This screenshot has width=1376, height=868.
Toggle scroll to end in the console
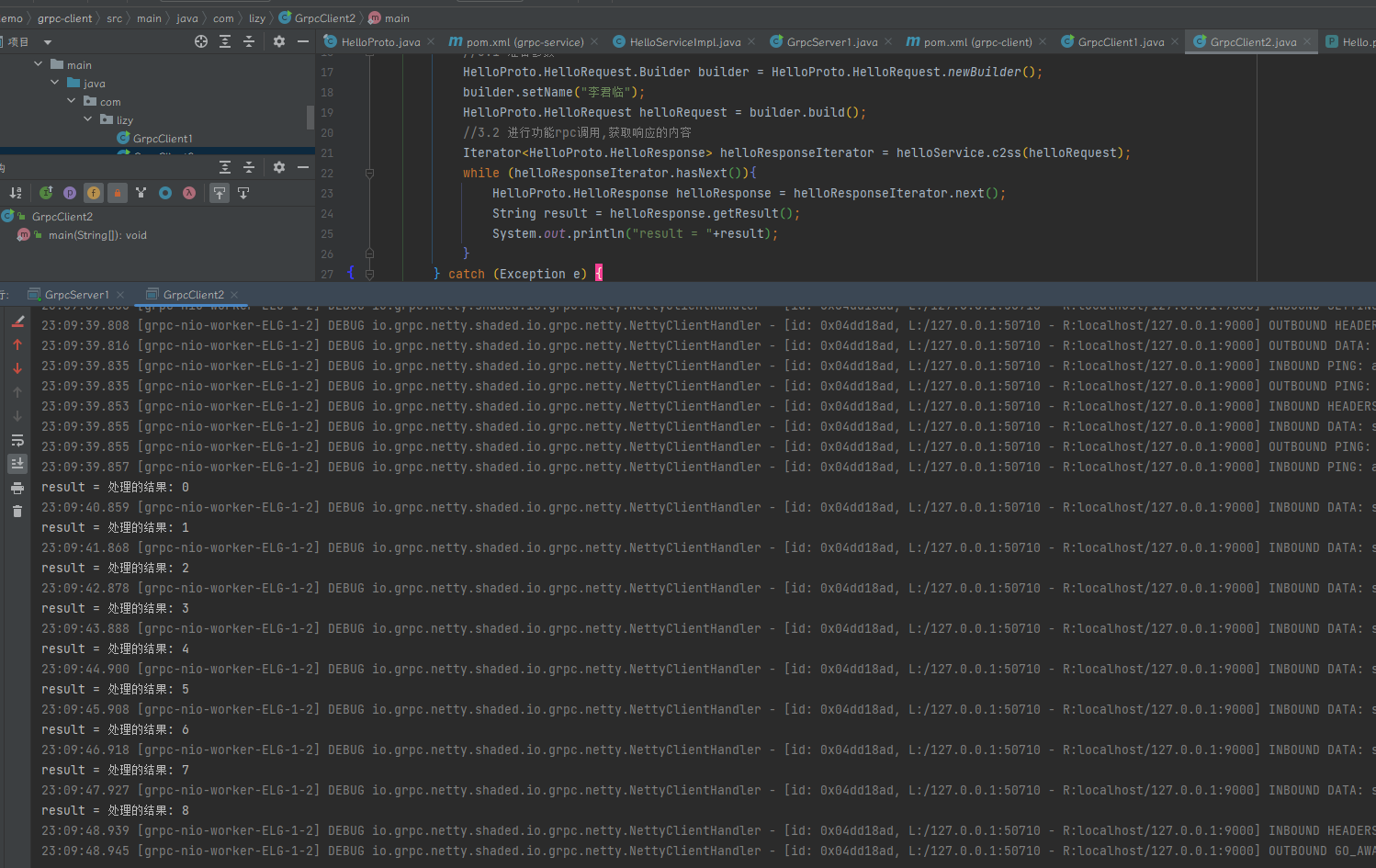coord(17,464)
